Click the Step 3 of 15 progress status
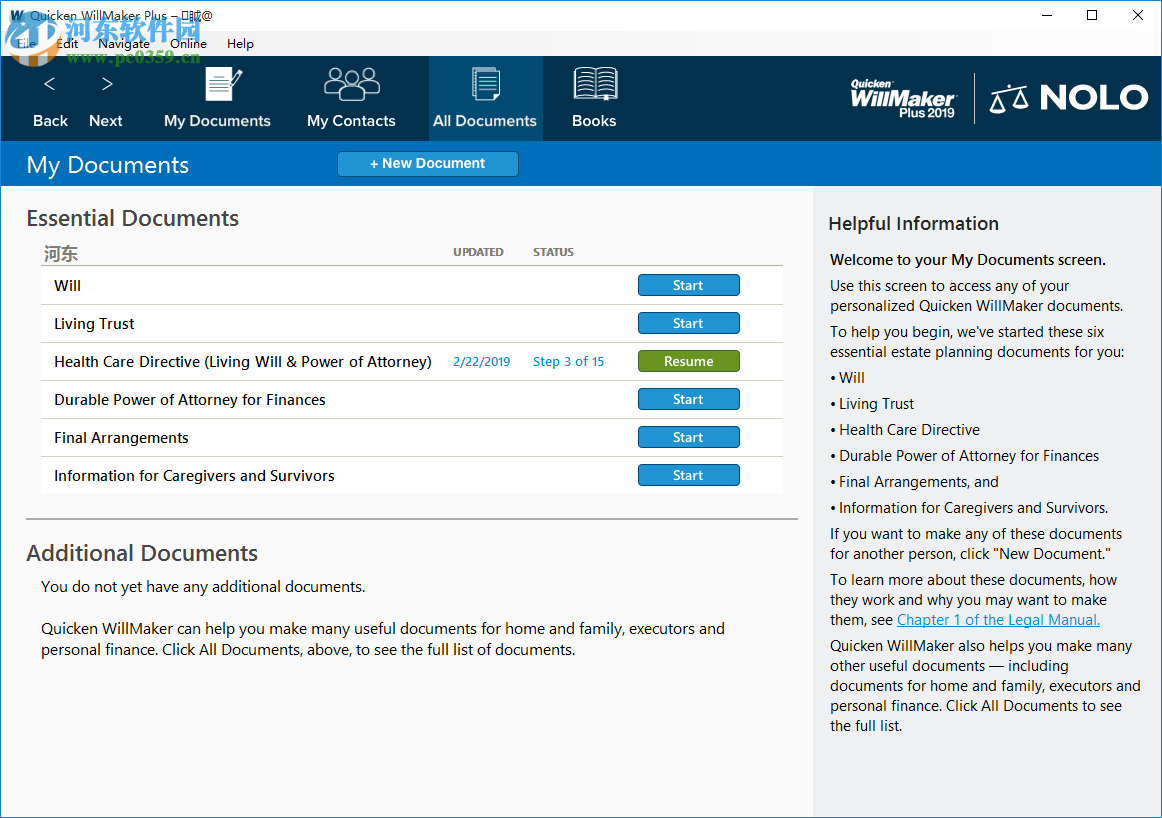1162x818 pixels. point(568,361)
